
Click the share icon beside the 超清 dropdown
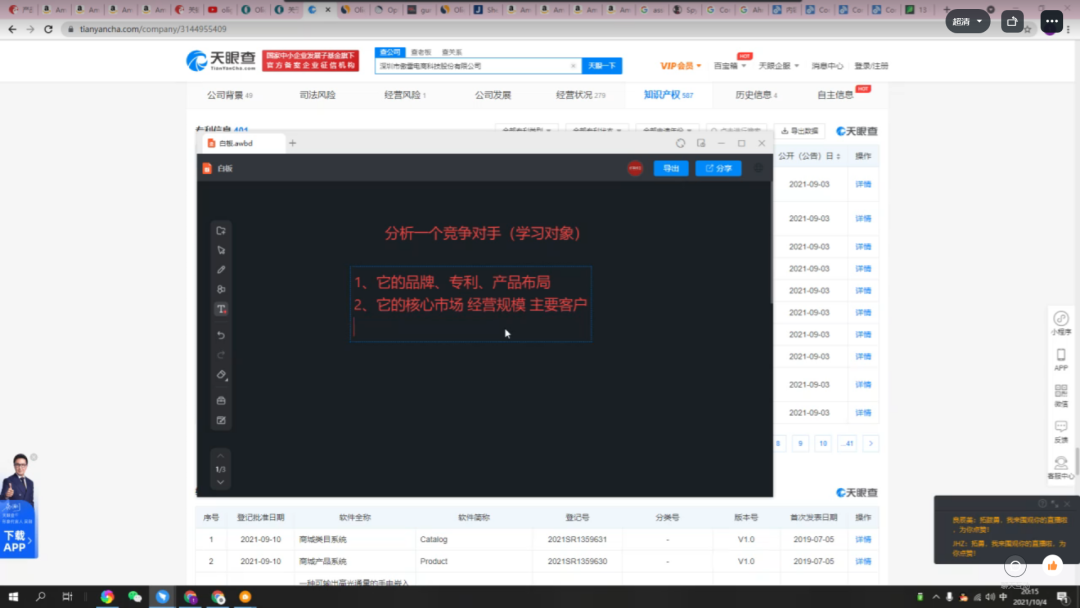pos(1012,21)
